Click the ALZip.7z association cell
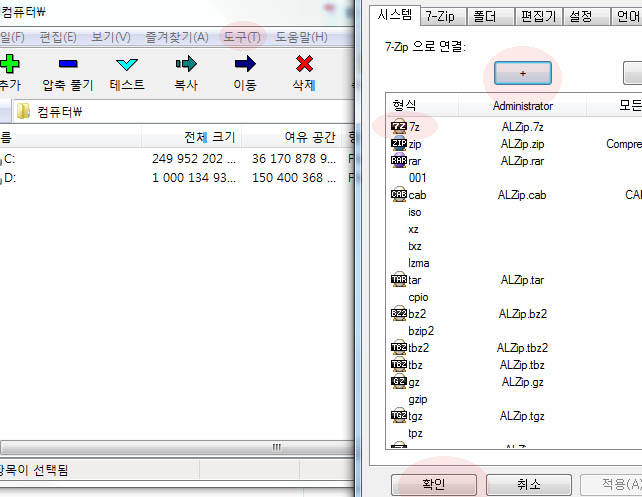The height and width of the screenshot is (497, 642). pyautogui.click(x=522, y=127)
